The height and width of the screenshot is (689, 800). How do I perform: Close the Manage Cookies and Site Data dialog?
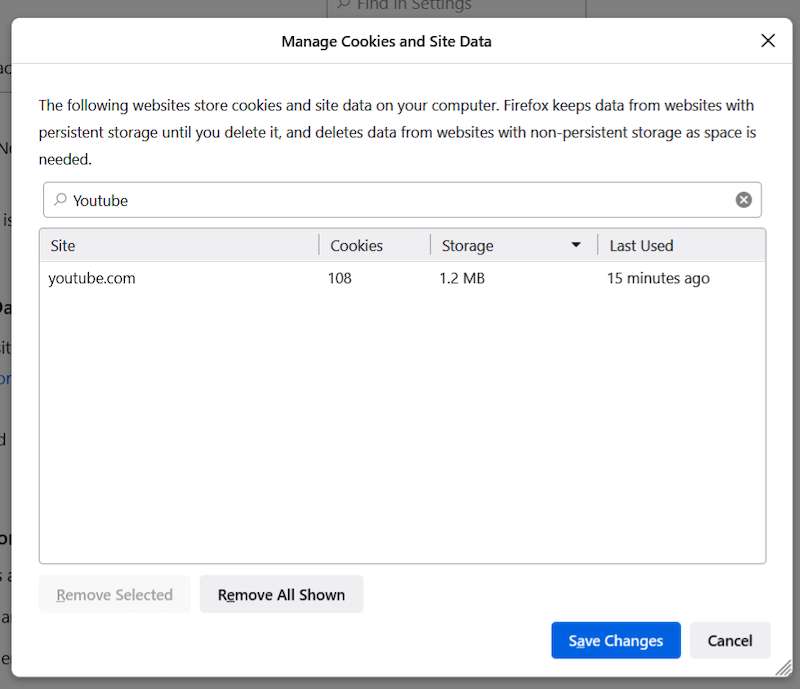pyautogui.click(x=768, y=41)
